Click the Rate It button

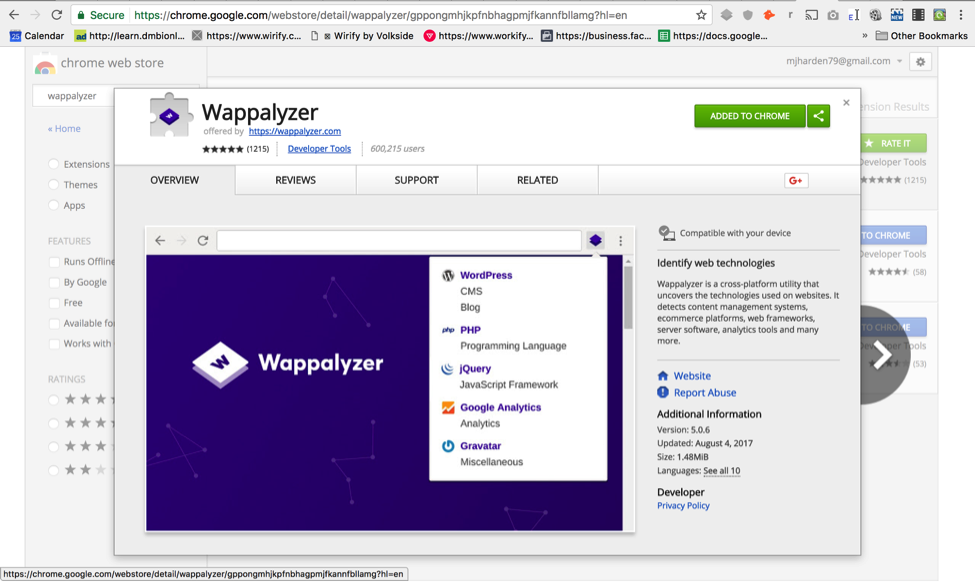click(894, 143)
